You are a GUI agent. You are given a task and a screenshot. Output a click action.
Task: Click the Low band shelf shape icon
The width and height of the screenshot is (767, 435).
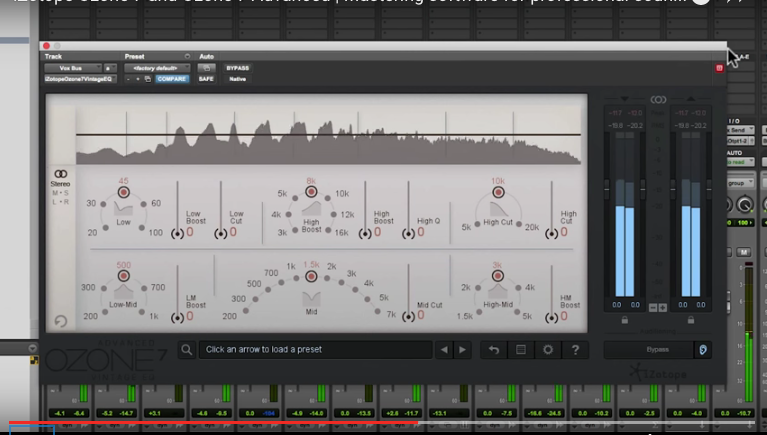pyautogui.click(x=123, y=208)
